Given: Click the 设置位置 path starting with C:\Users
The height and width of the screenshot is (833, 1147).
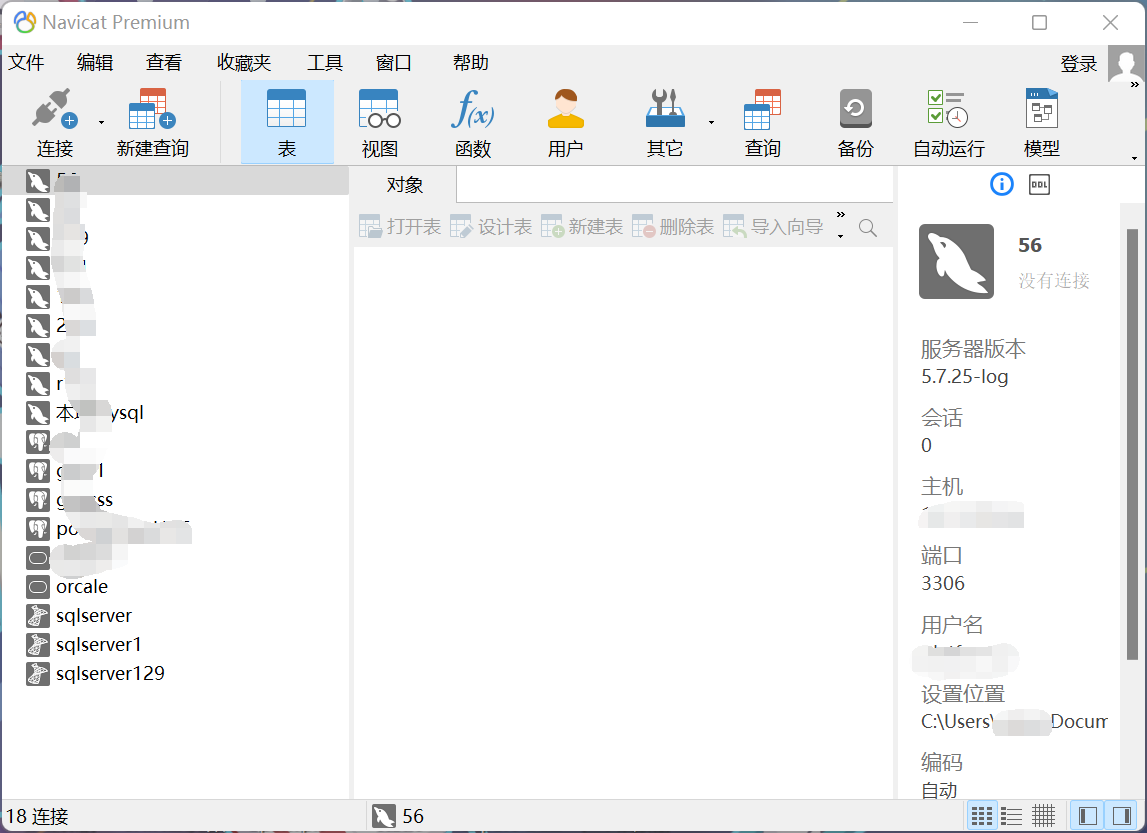Looking at the screenshot, I should [1015, 721].
